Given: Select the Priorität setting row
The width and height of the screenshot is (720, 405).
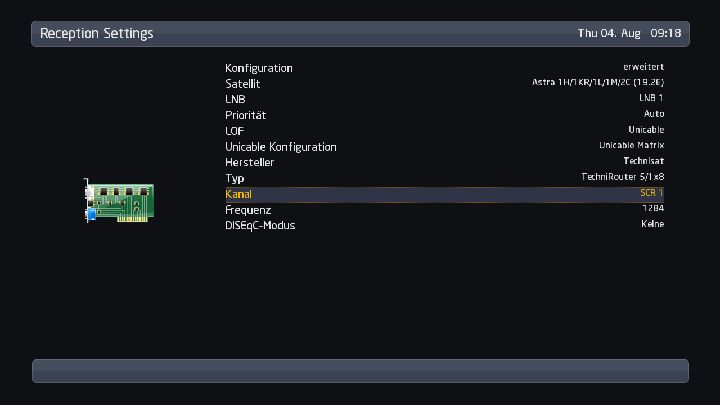Looking at the screenshot, I should pyautogui.click(x=246, y=115).
